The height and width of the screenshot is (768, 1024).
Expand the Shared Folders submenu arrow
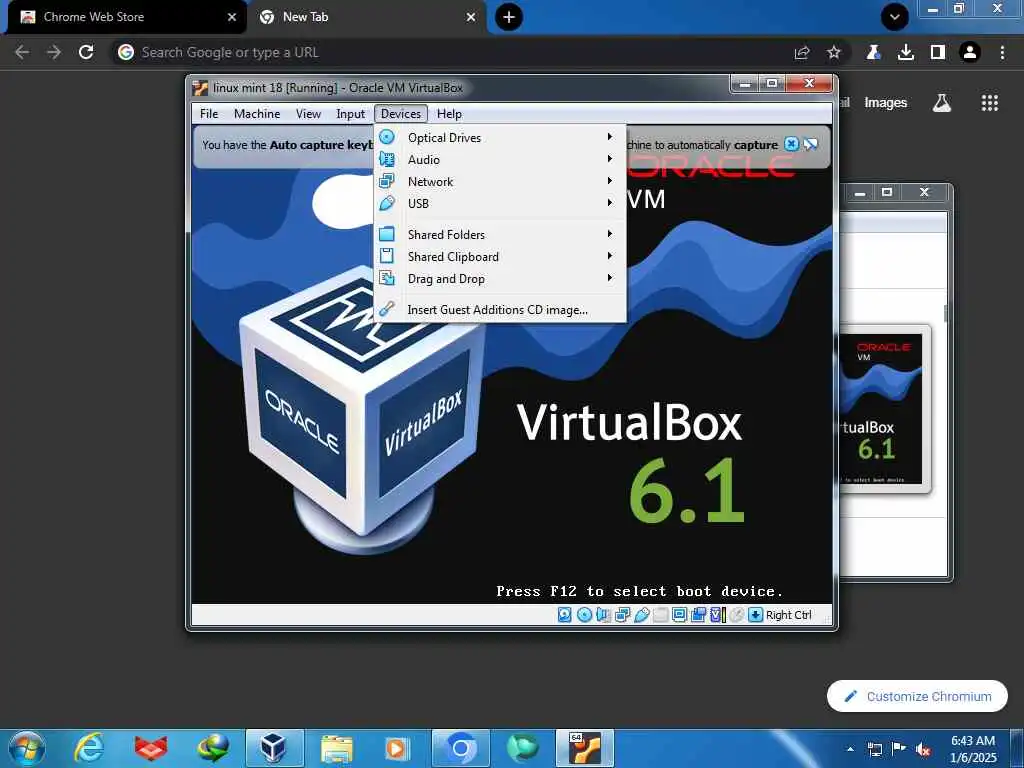(x=609, y=234)
